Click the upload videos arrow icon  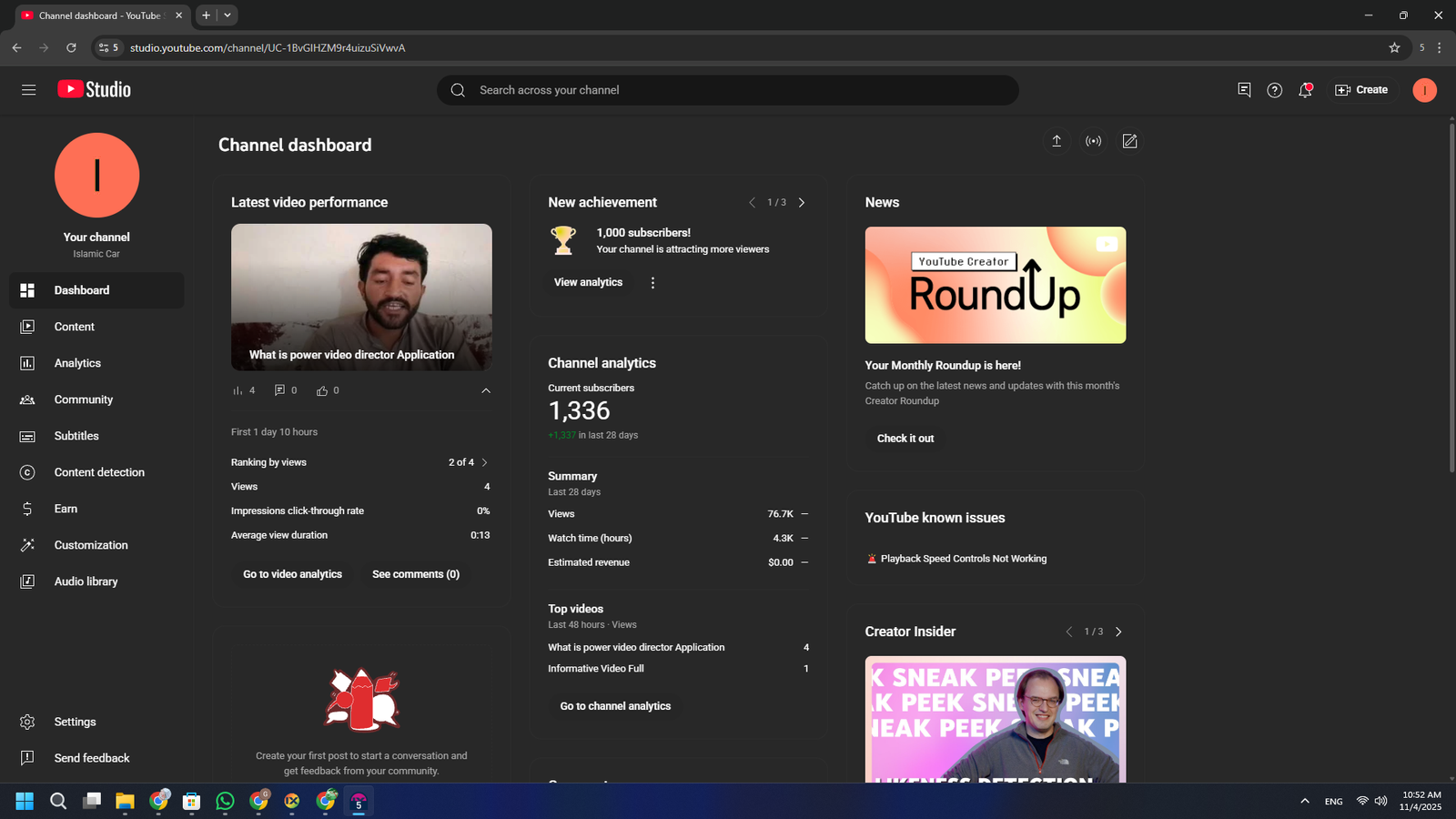tap(1057, 141)
